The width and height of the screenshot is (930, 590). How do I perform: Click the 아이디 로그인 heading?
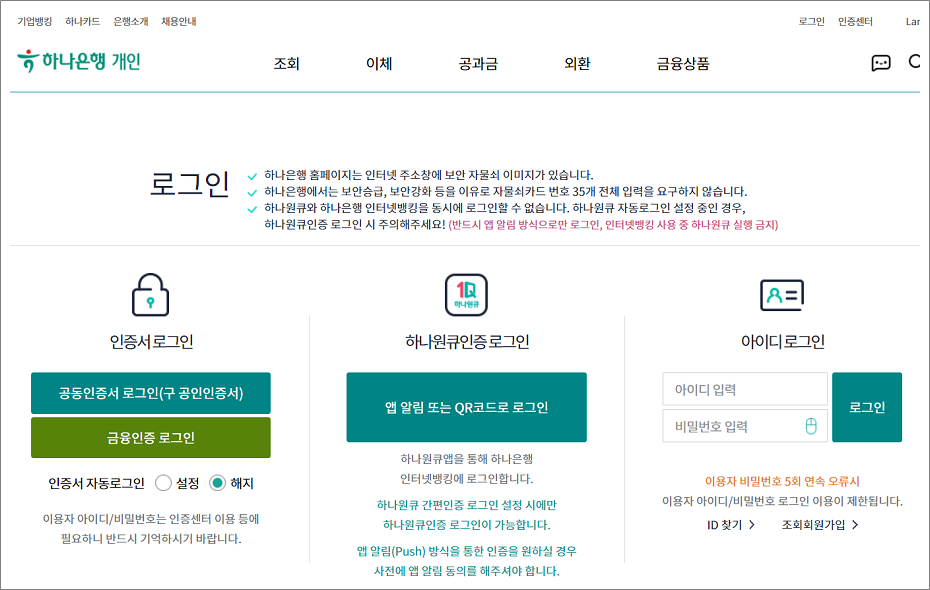782,342
